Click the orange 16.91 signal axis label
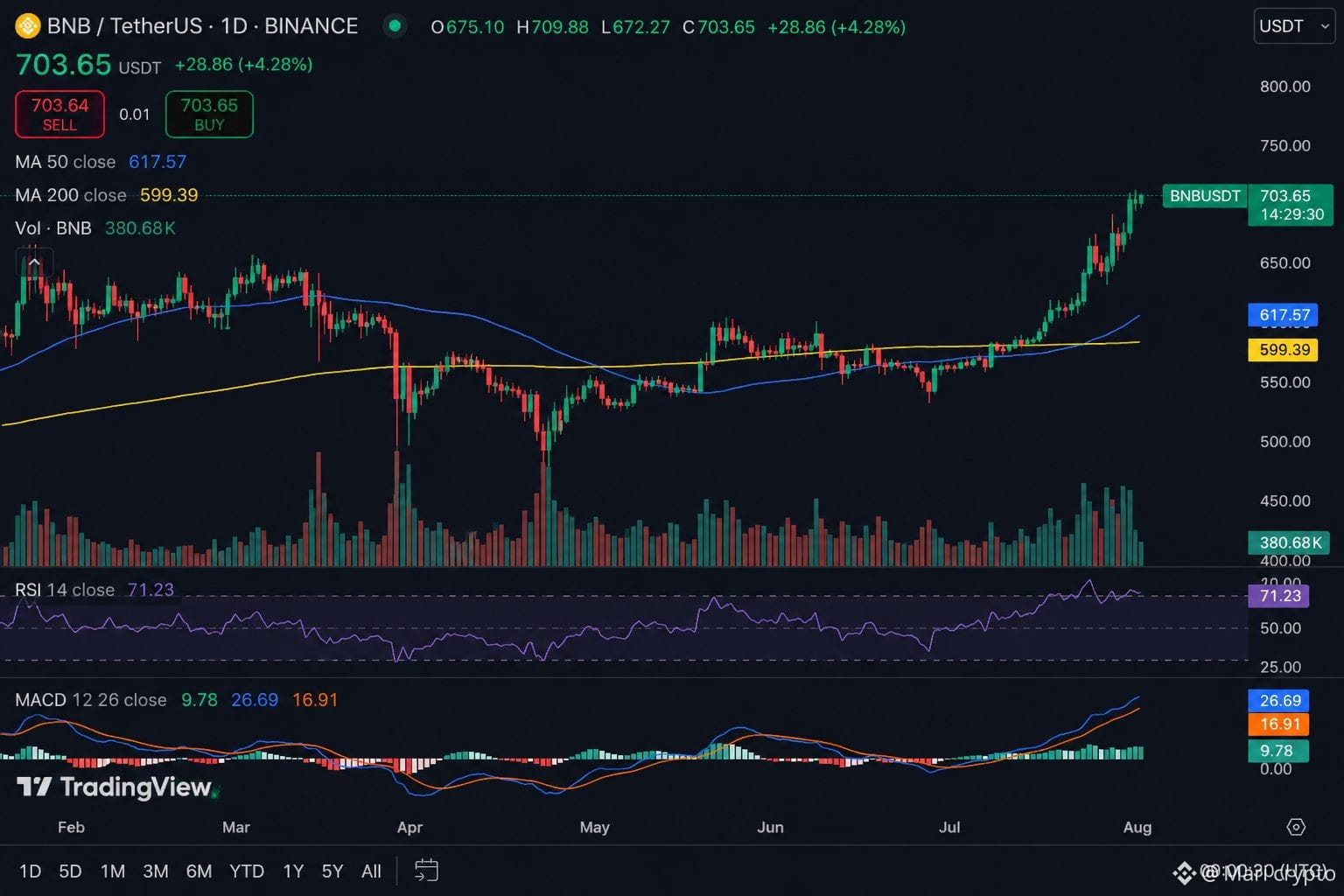 1280,724
